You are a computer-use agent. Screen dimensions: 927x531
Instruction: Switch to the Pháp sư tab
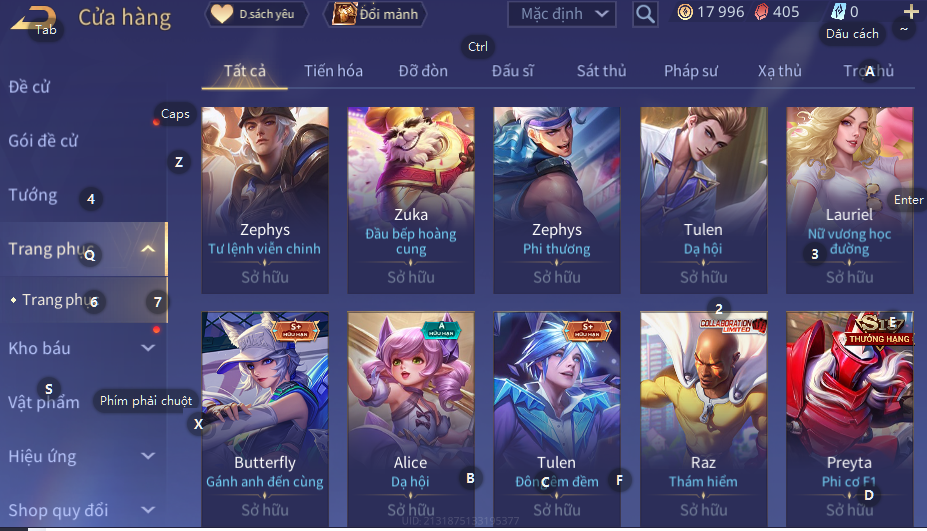691,71
